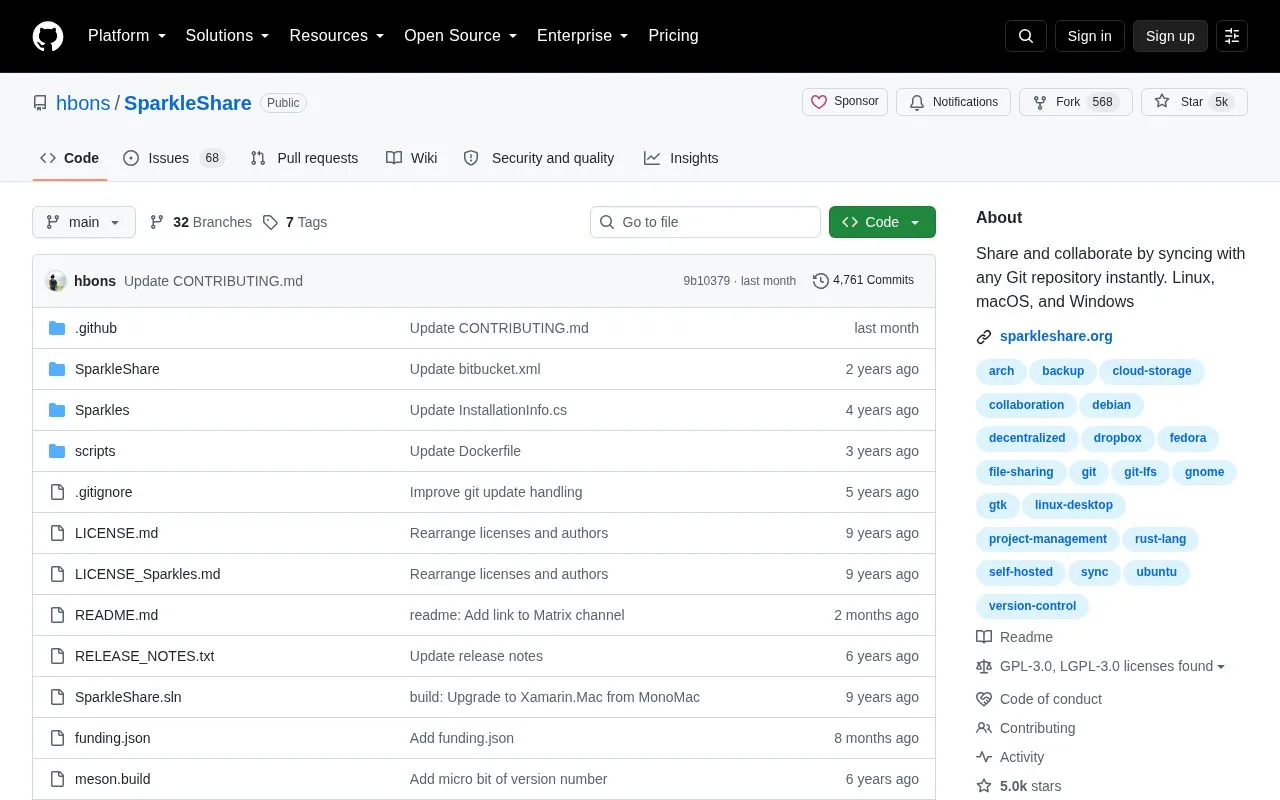
Task: Expand the green Code dropdown button
Action: (882, 222)
